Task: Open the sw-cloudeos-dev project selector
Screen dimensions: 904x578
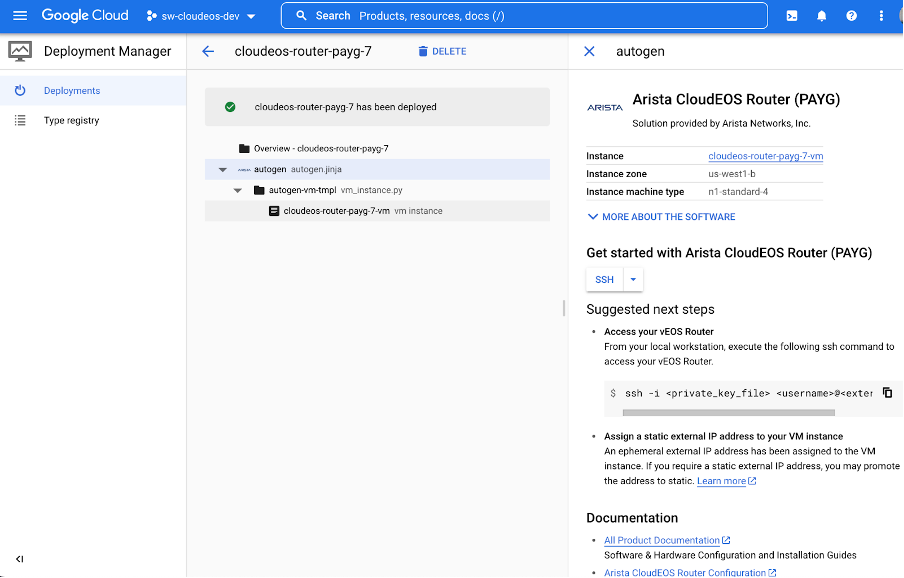Action: [201, 16]
